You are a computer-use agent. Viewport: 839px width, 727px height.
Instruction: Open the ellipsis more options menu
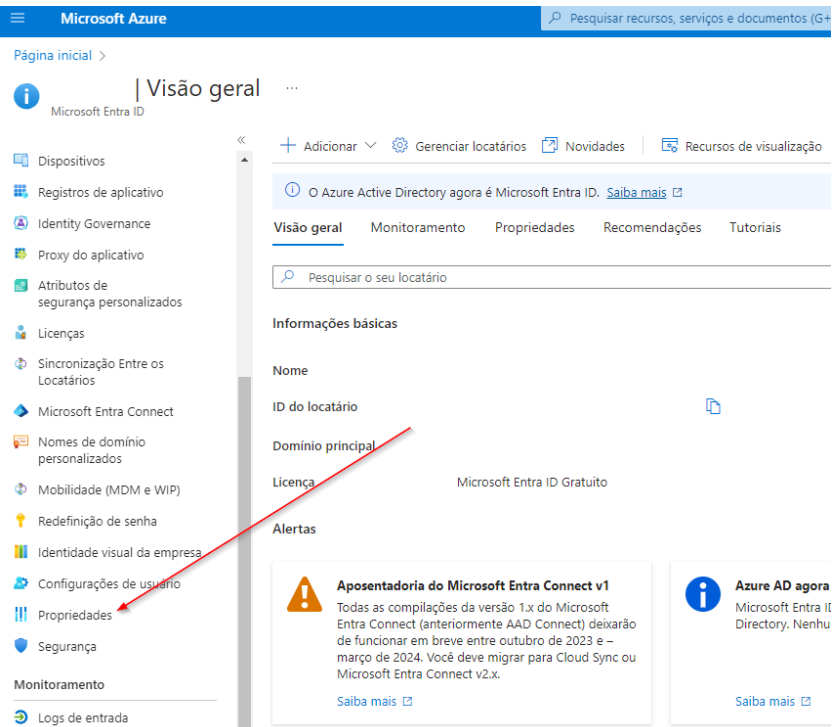click(x=292, y=88)
